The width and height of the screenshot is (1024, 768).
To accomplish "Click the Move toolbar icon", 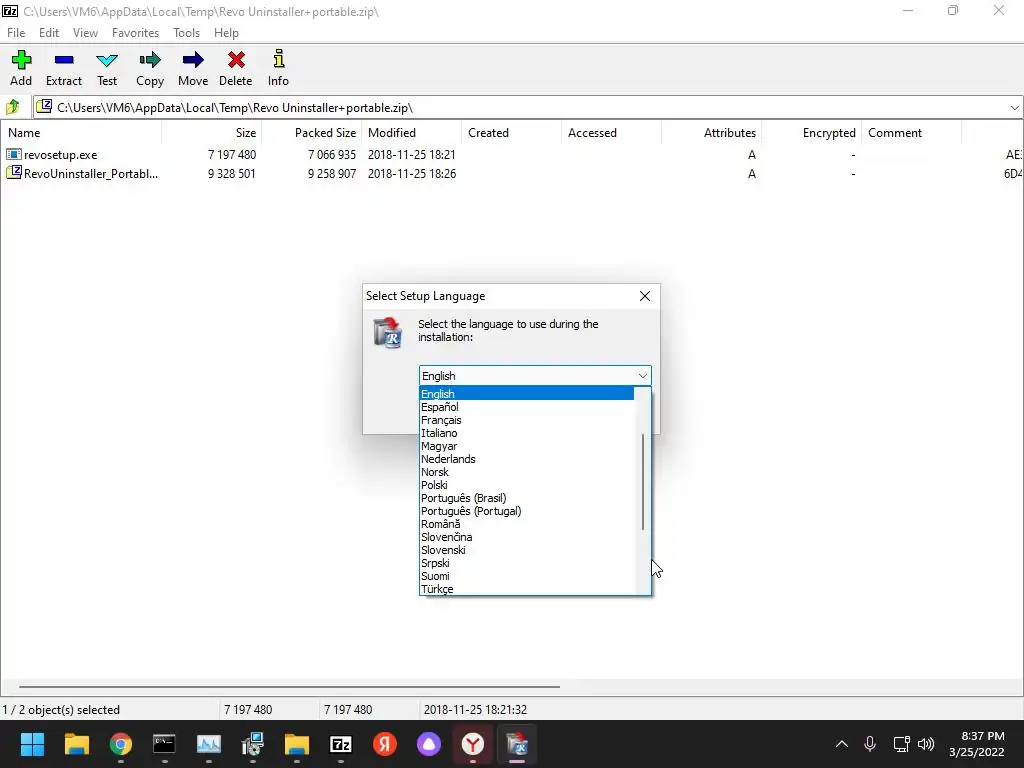I will click(193, 61).
